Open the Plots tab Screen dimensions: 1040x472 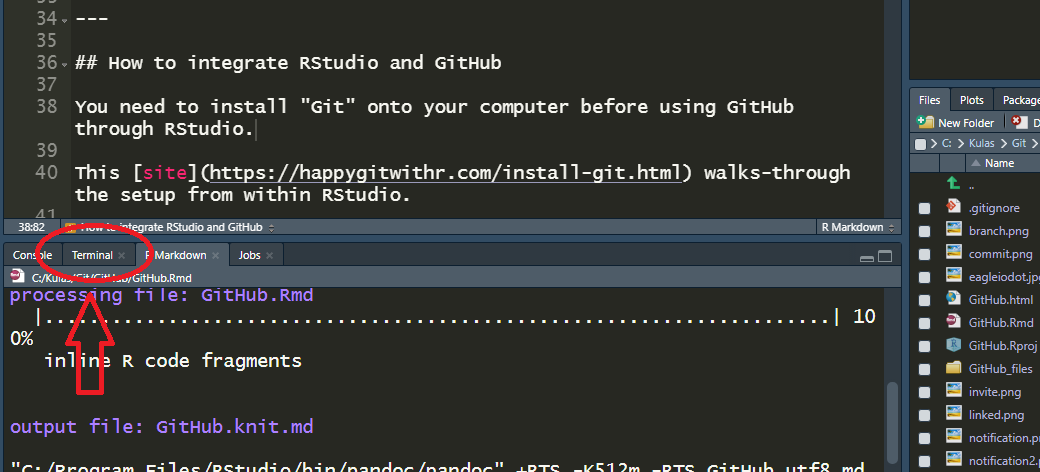pos(971,100)
